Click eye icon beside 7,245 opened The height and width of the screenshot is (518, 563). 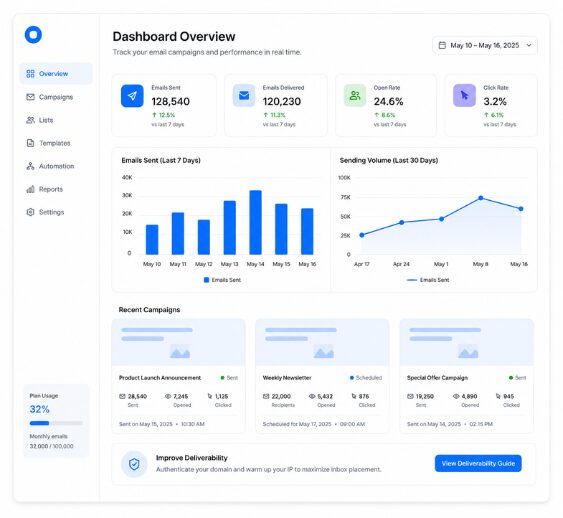[x=168, y=396]
